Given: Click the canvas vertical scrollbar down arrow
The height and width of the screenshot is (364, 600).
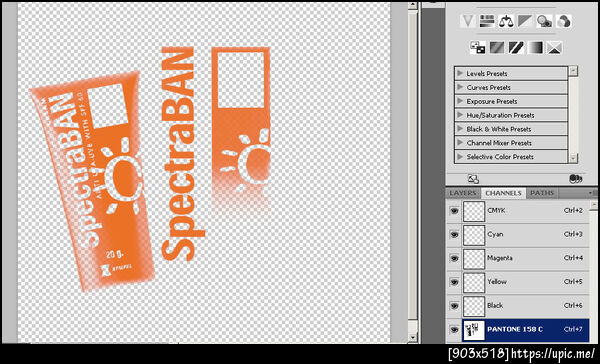Looking at the screenshot, I should 412,337.
